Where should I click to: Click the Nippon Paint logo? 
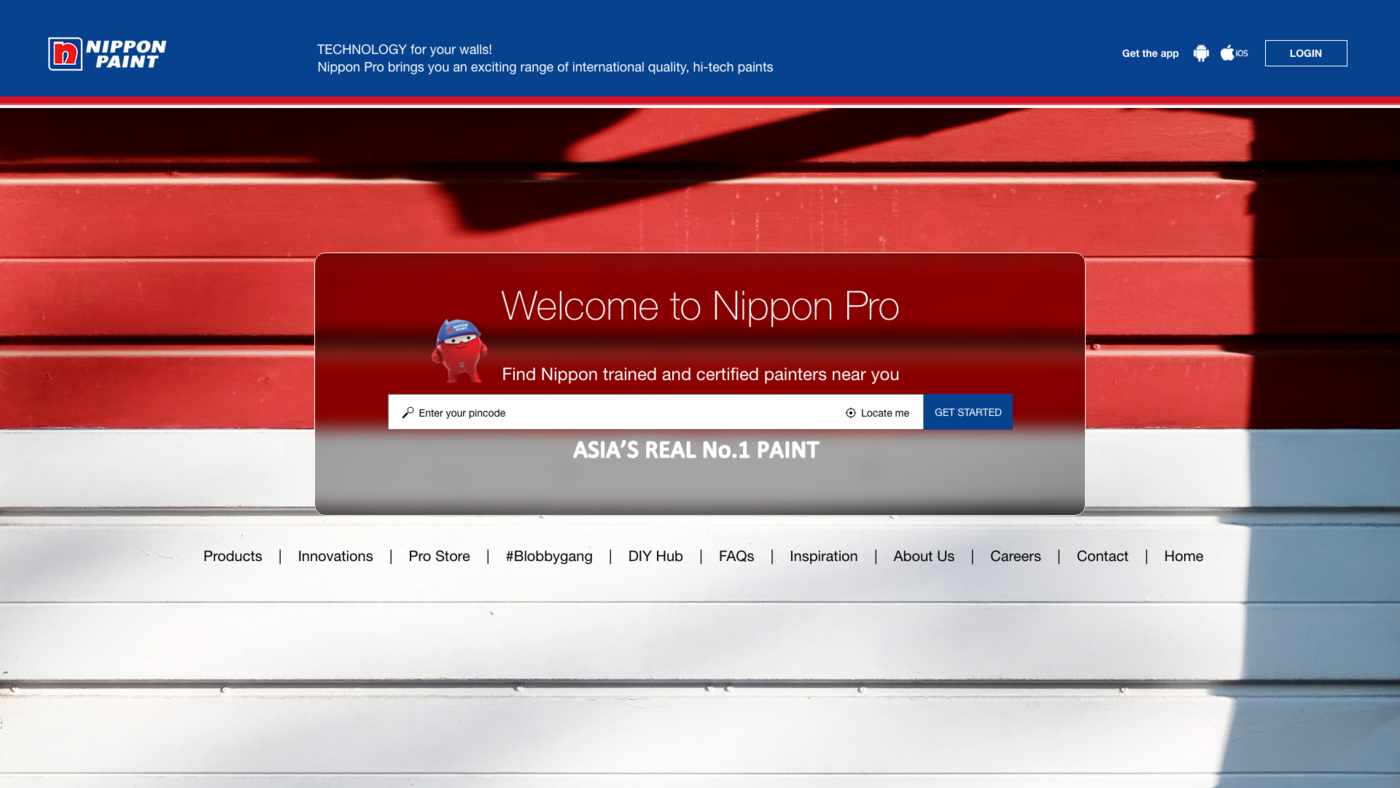(x=108, y=54)
